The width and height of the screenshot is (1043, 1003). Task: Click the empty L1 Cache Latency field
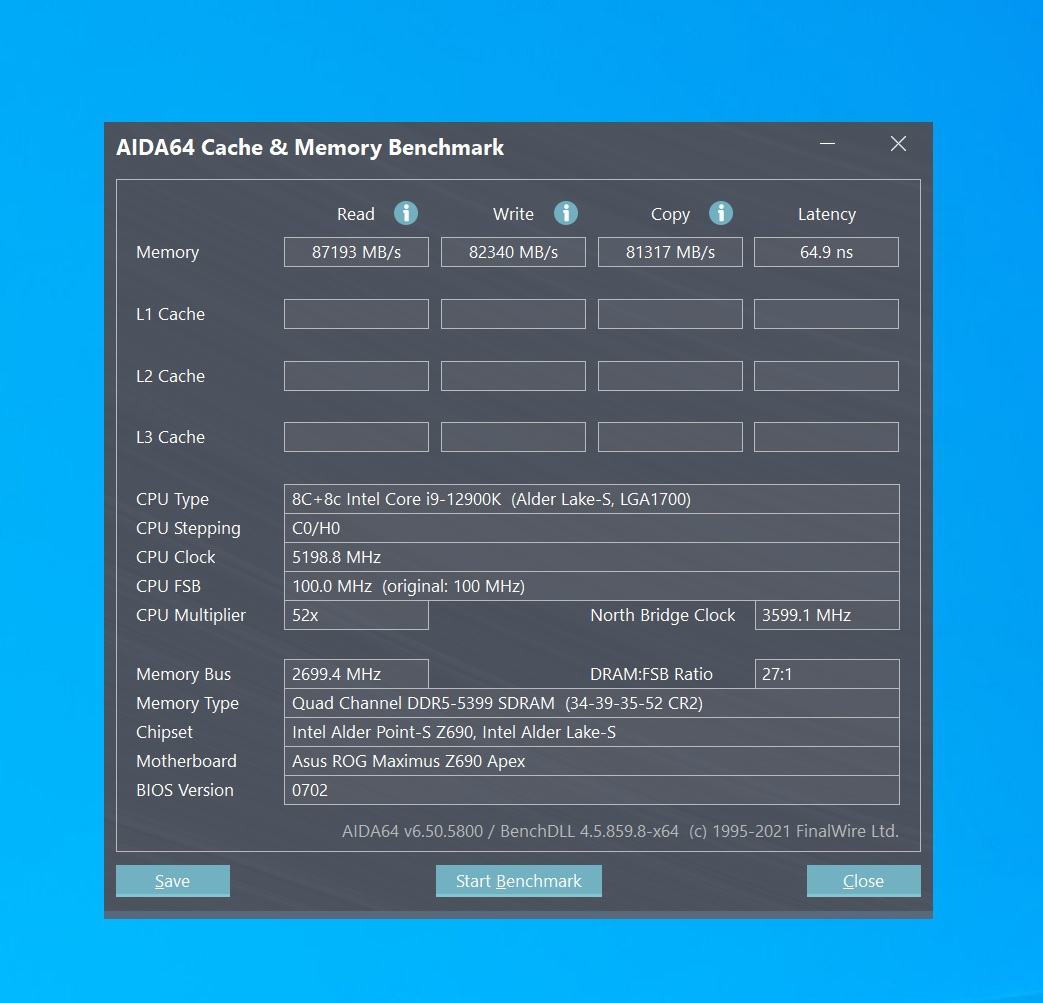pos(826,314)
